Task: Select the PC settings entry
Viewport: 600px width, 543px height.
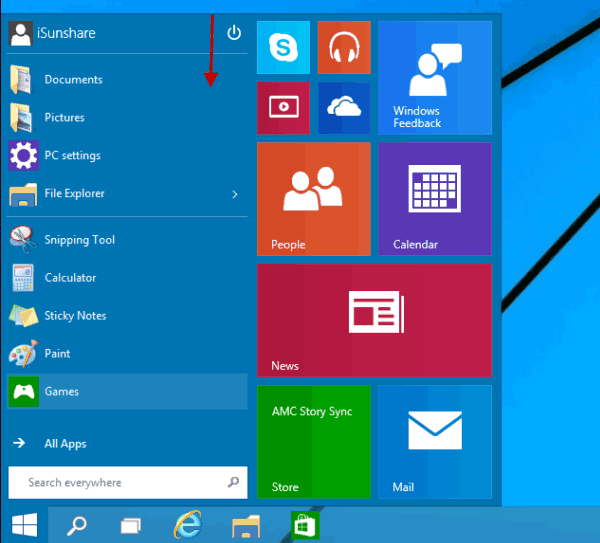Action: coord(127,155)
